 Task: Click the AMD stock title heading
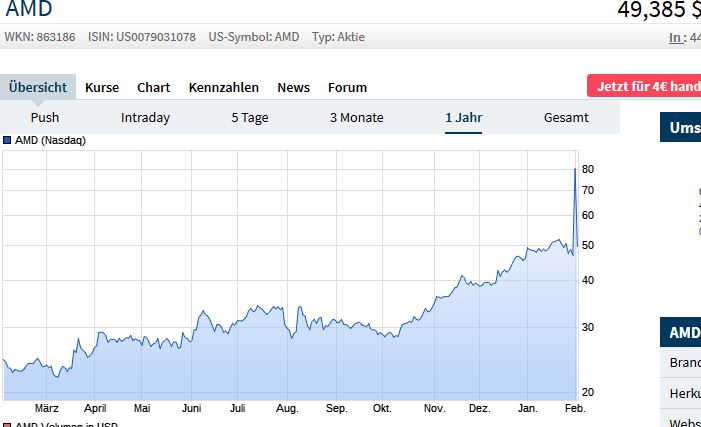pos(29,10)
